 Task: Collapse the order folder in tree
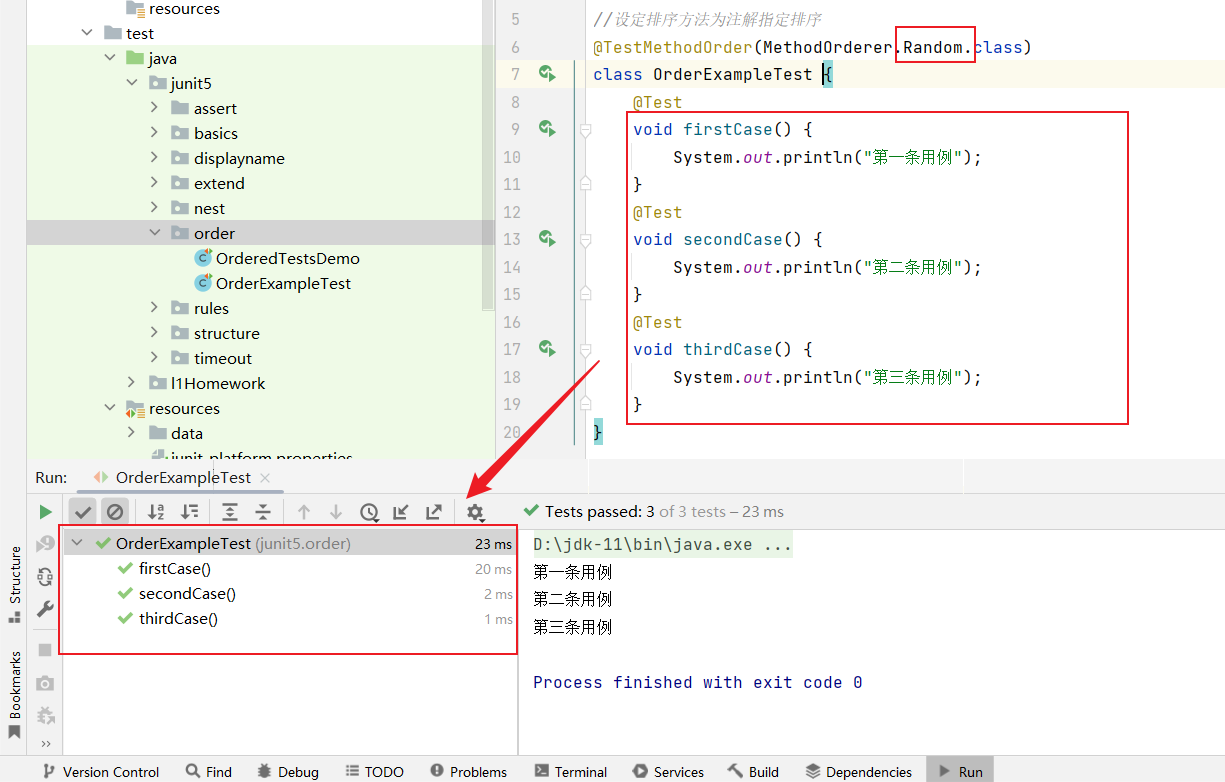click(x=154, y=233)
